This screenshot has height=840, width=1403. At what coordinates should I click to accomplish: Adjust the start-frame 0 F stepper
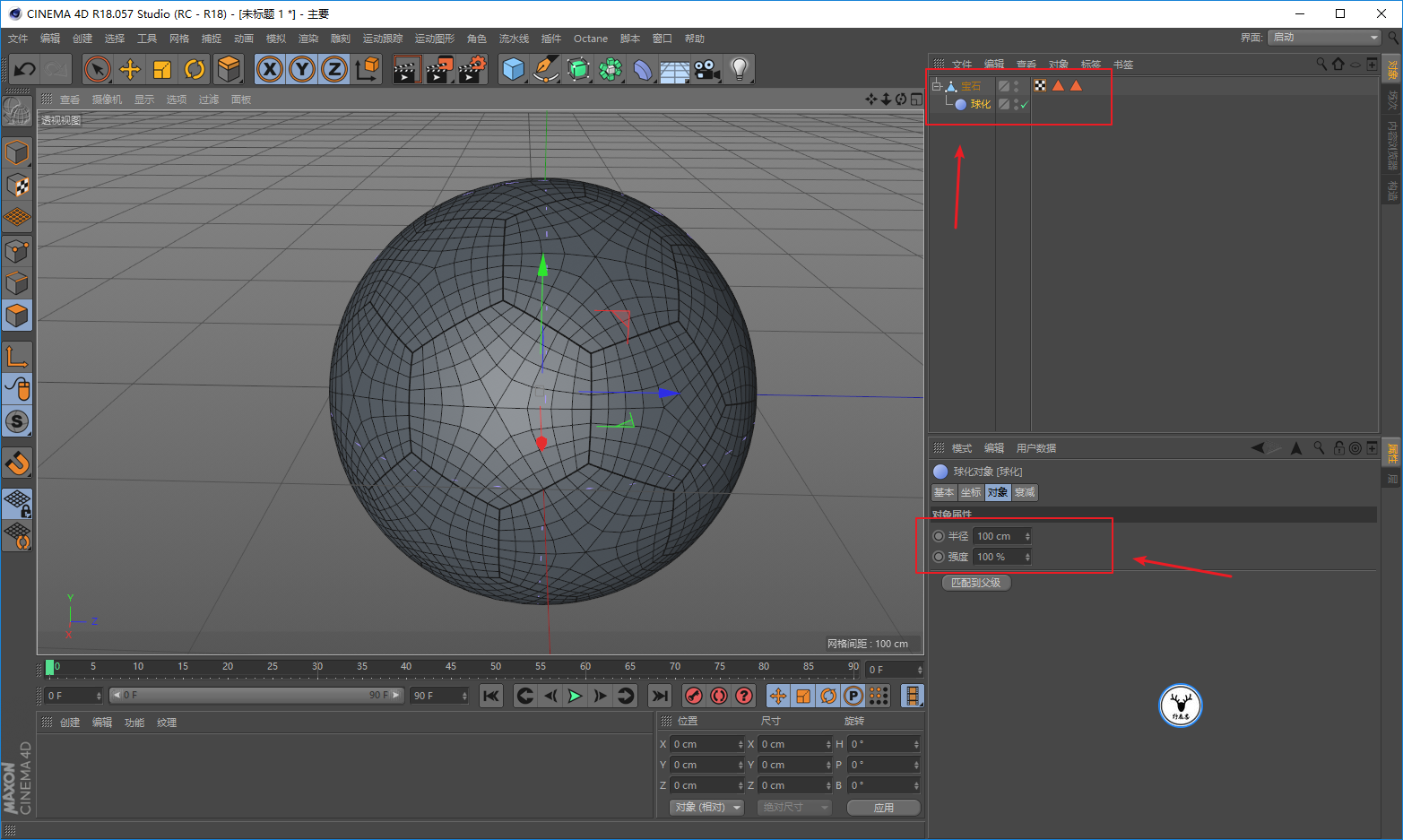pyautogui.click(x=99, y=696)
